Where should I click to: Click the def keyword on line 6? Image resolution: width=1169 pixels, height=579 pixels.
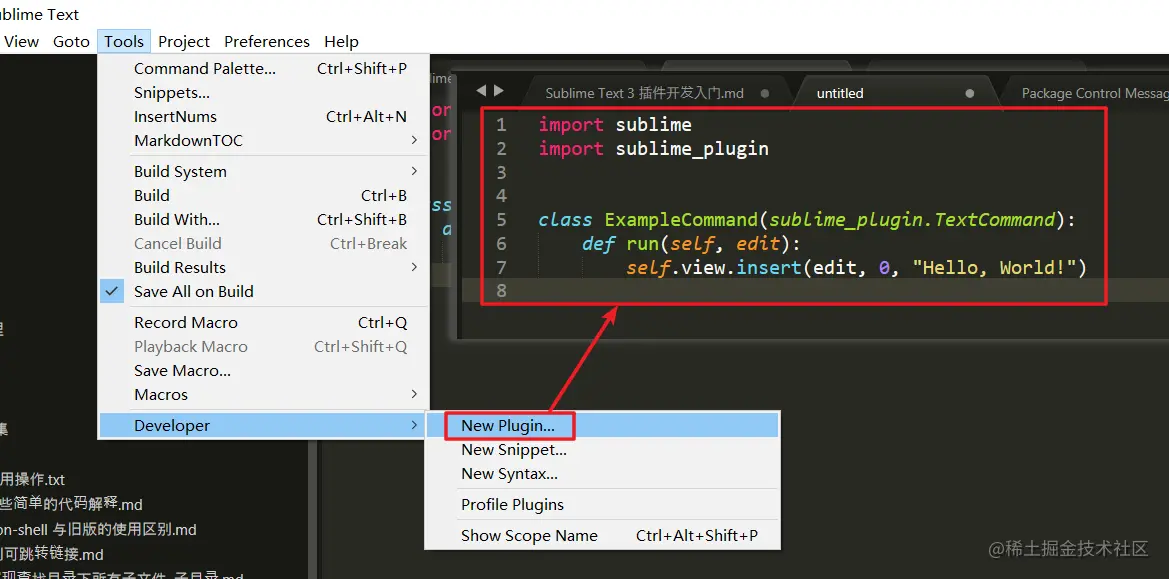click(599, 244)
